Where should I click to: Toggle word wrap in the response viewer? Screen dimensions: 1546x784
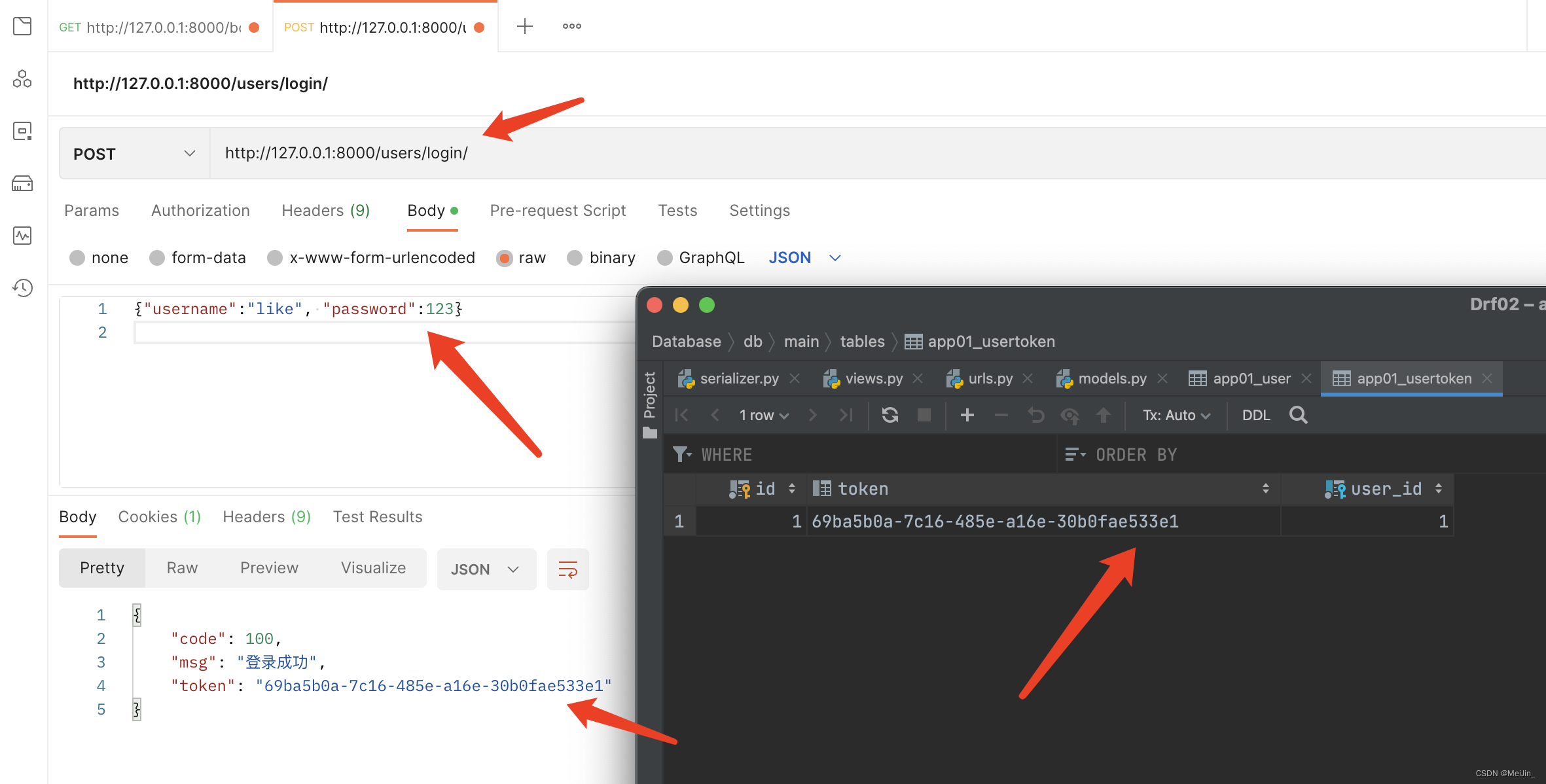pyautogui.click(x=567, y=569)
